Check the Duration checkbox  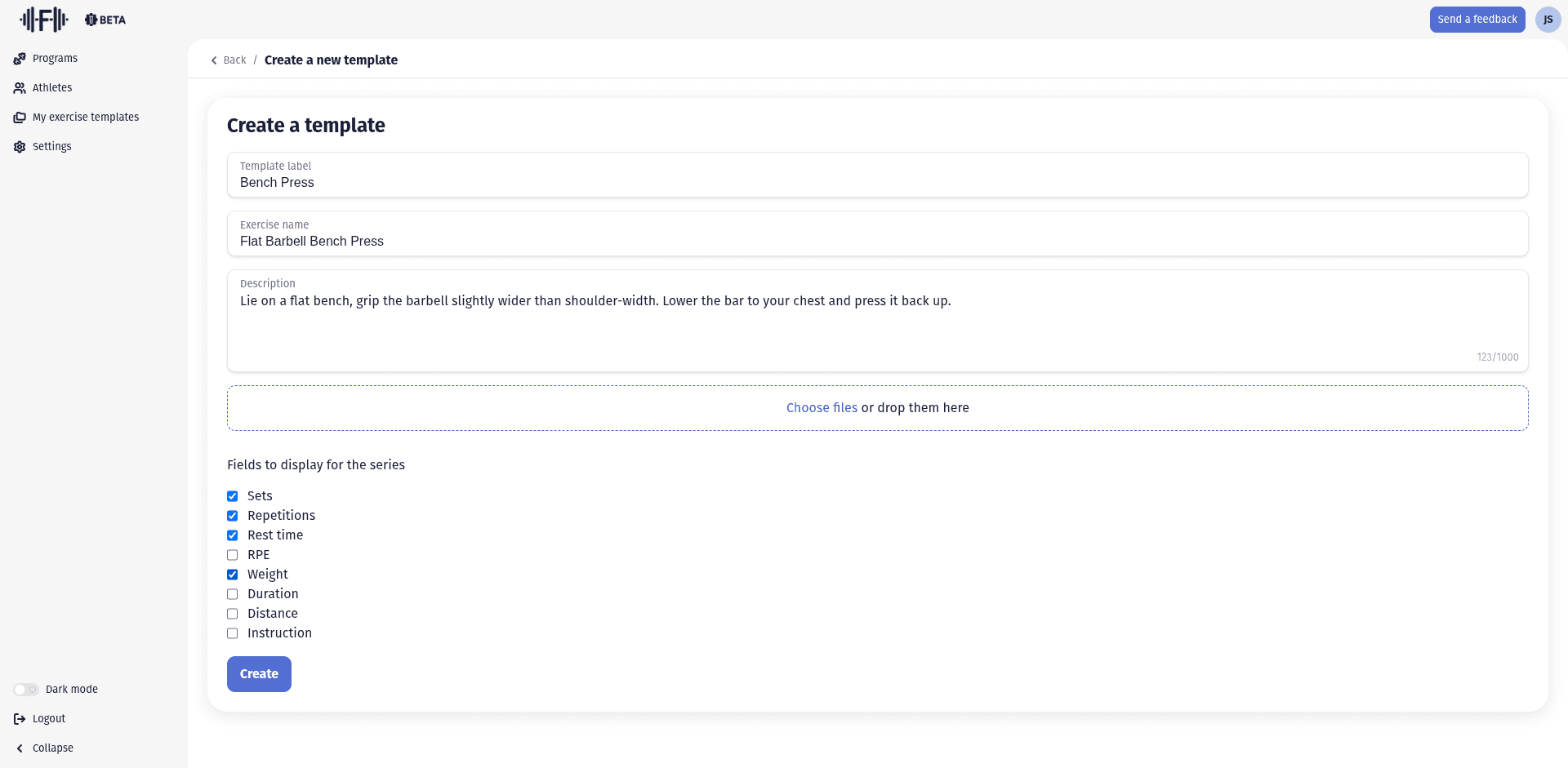pos(233,594)
